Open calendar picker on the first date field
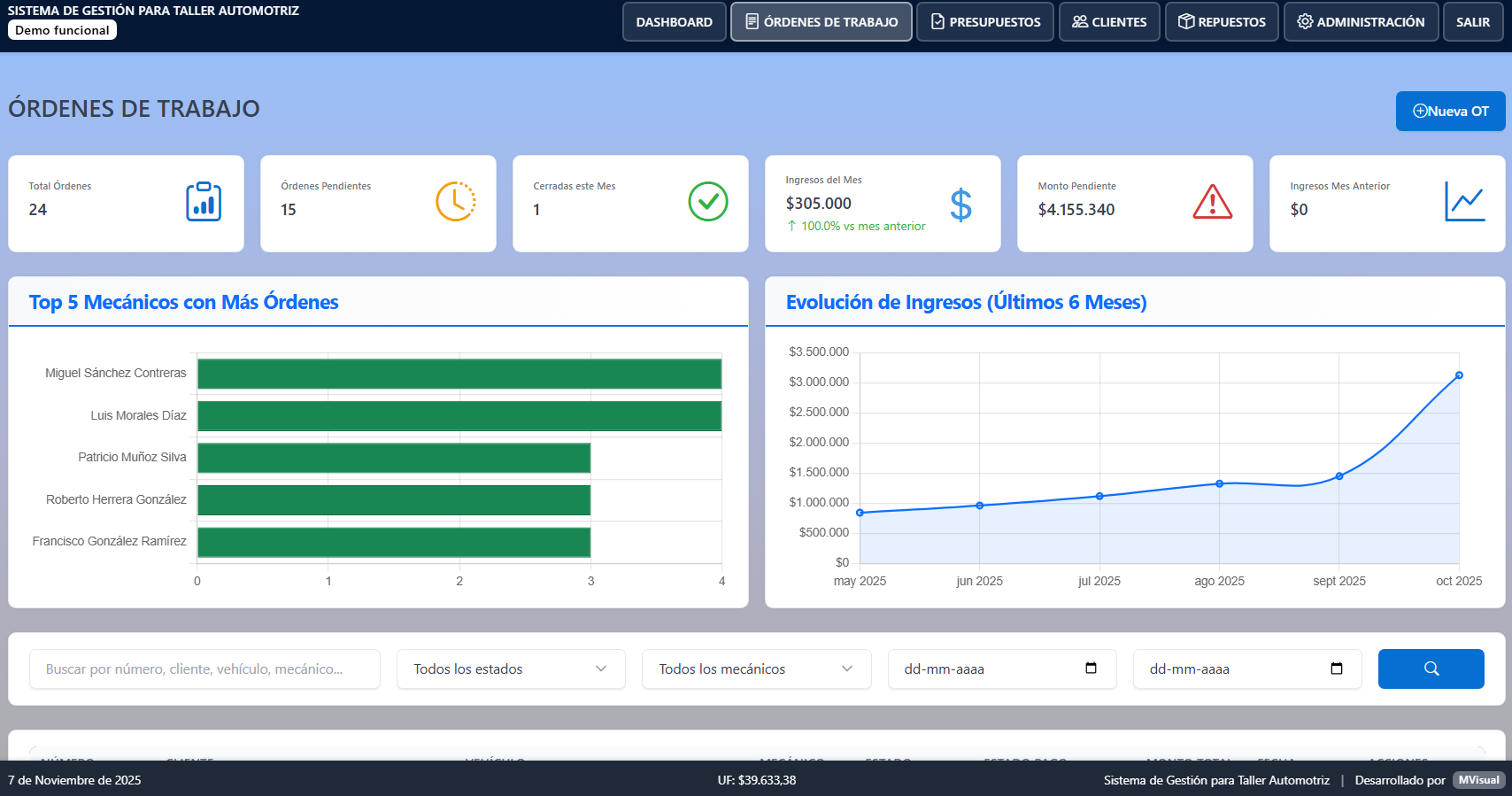The height and width of the screenshot is (796, 1512). pos(1091,668)
